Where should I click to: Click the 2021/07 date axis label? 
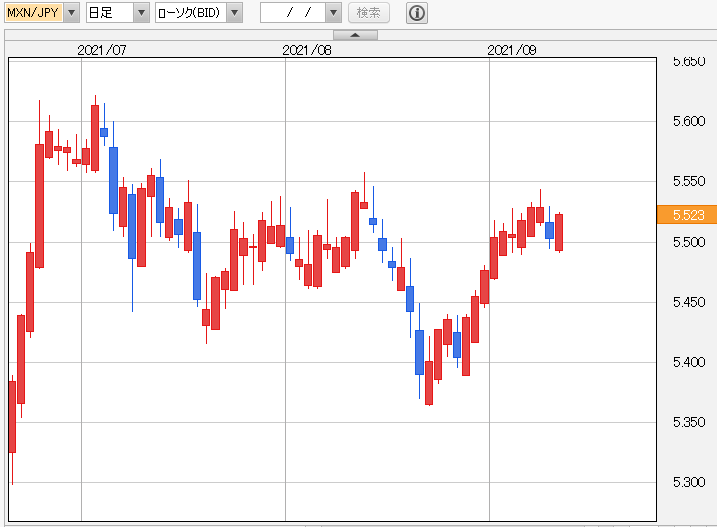click(102, 50)
